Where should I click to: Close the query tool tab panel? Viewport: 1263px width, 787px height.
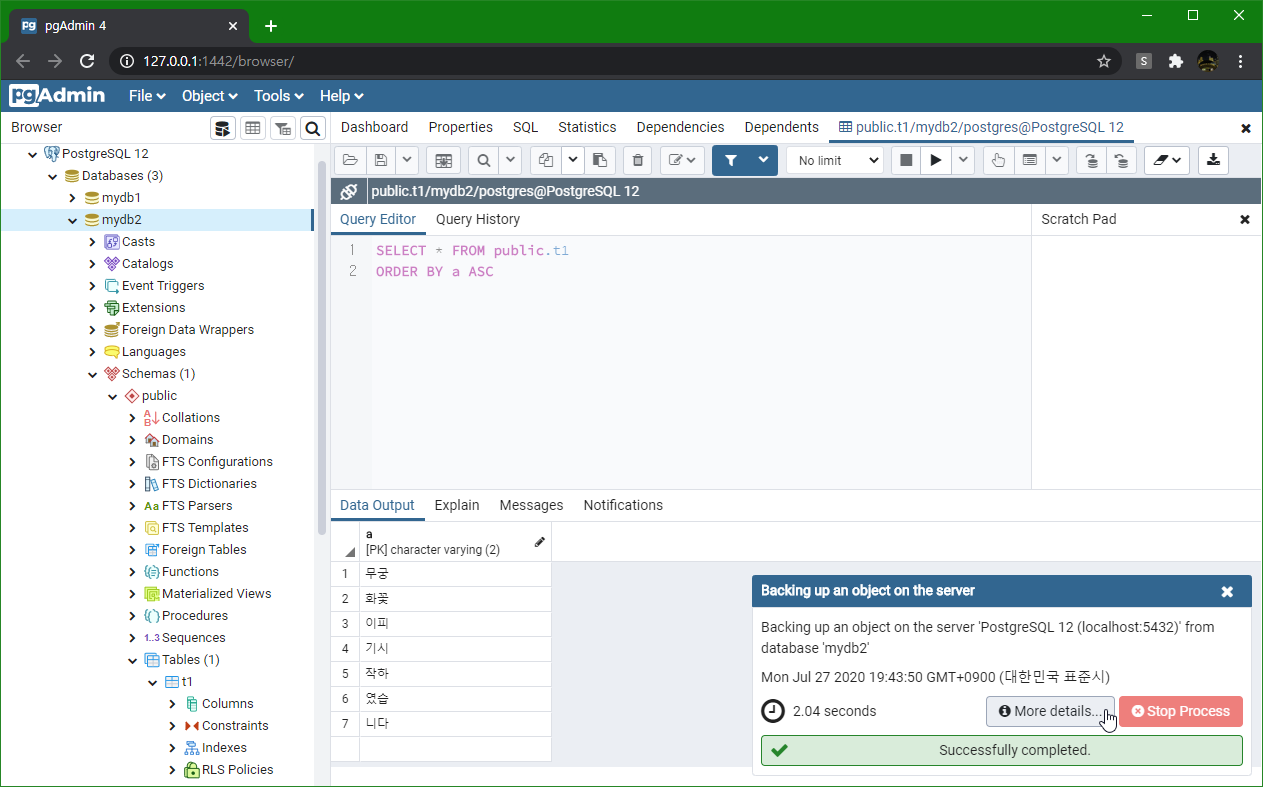click(1246, 128)
